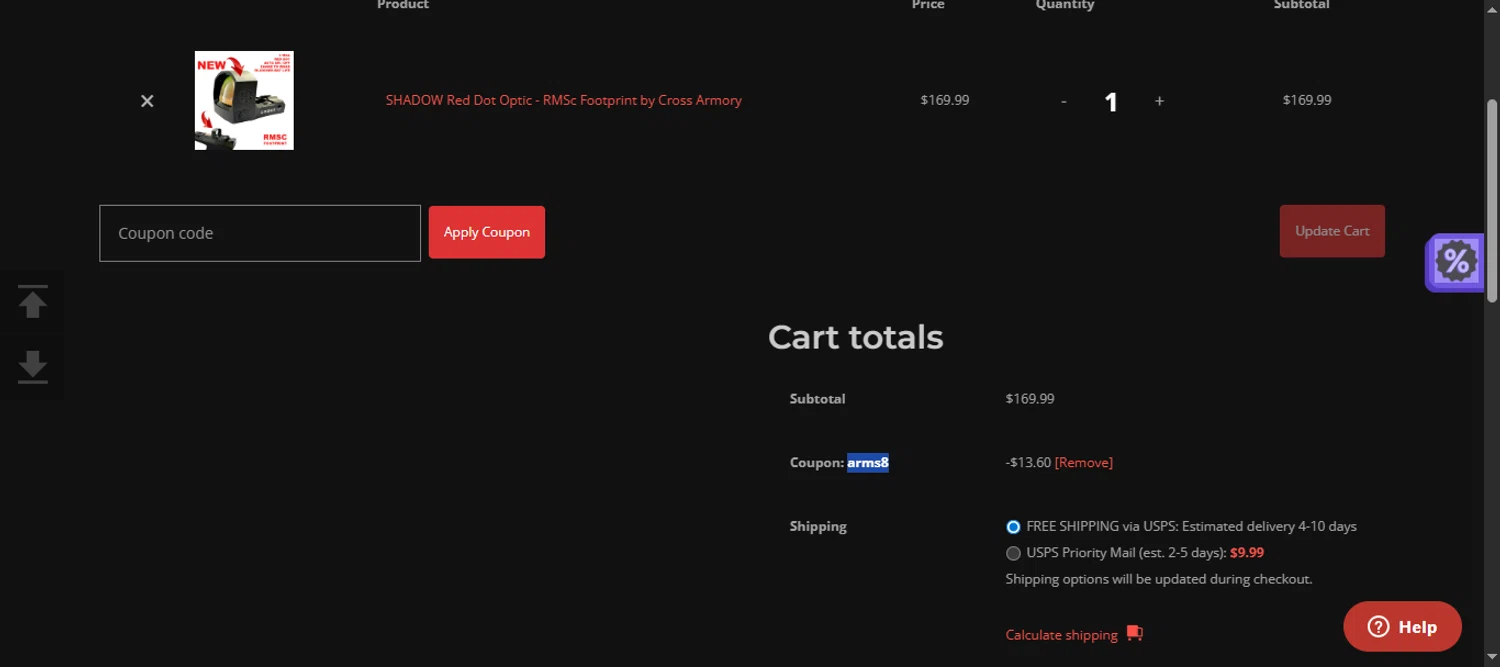
Task: Click the highlighted arms8 coupon code text
Action: pos(868,462)
